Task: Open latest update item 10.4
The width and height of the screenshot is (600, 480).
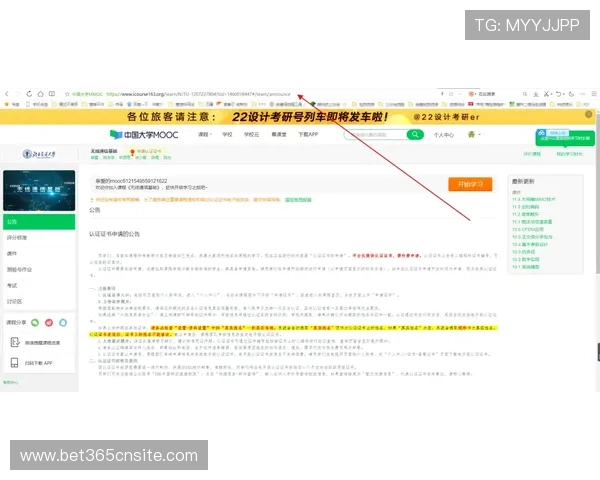Action: (x=530, y=244)
